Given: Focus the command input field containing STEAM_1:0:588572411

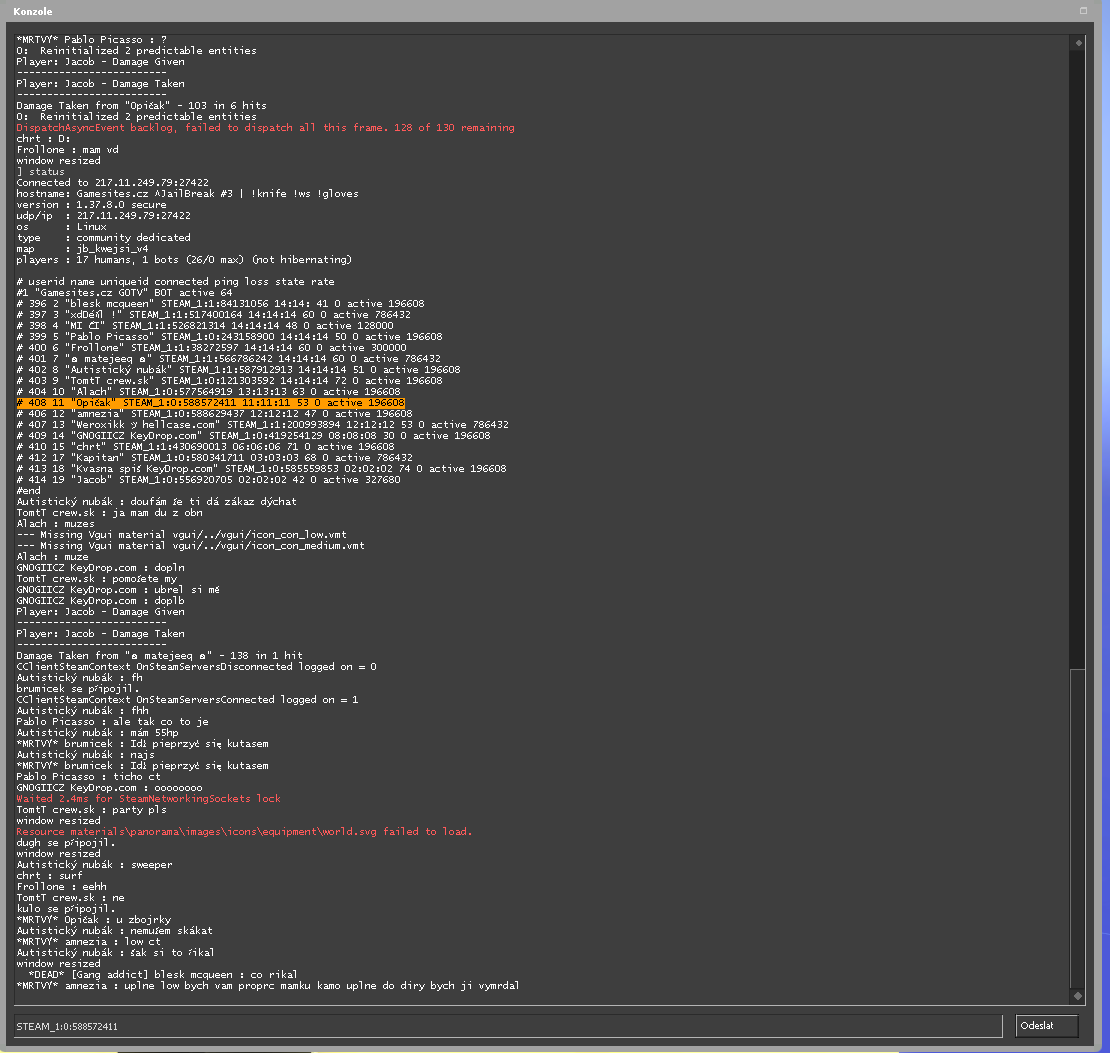Looking at the screenshot, I should 507,1026.
